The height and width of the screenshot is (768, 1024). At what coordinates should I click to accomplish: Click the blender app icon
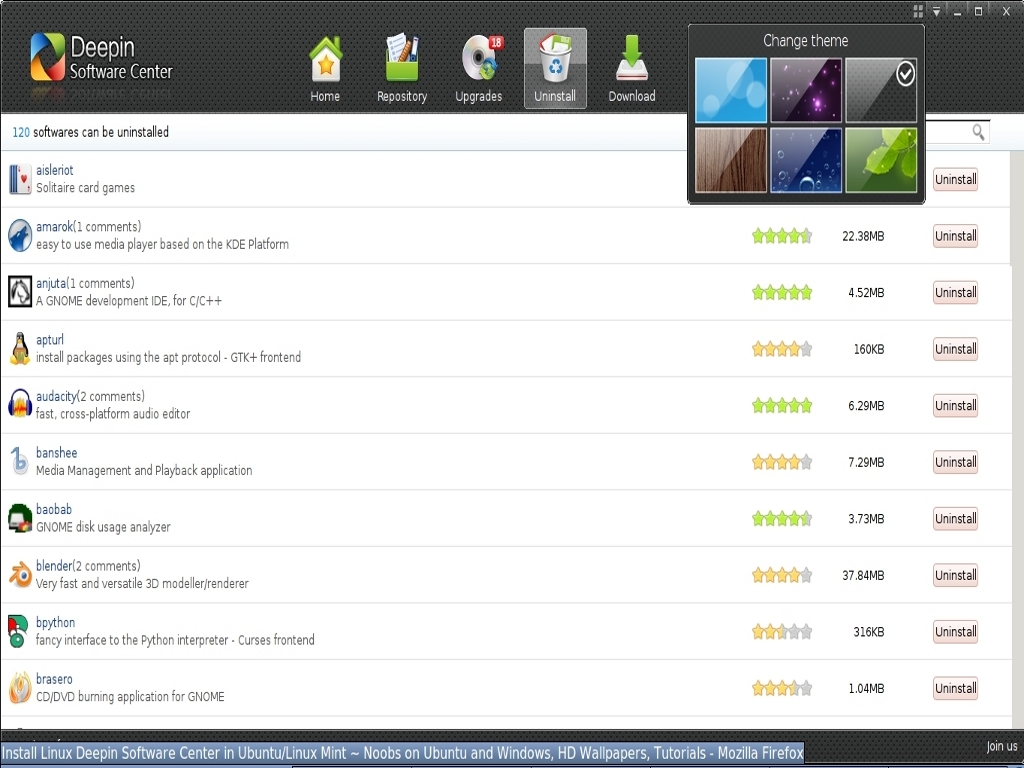[x=20, y=575]
